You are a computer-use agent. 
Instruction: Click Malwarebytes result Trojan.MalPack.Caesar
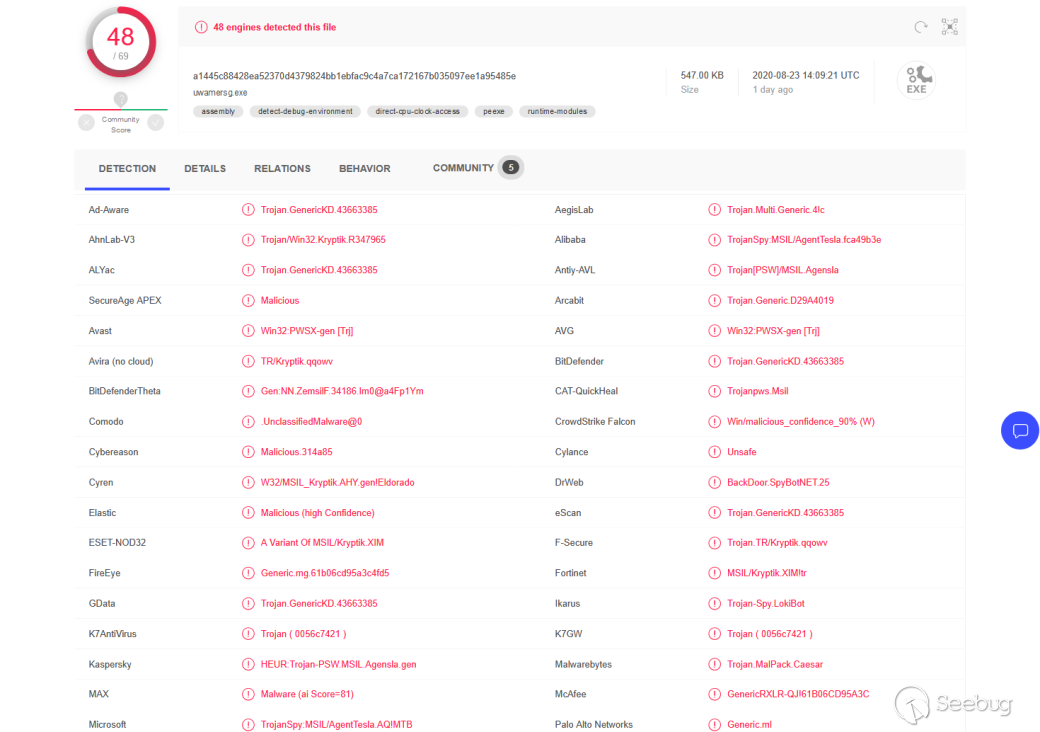point(775,664)
